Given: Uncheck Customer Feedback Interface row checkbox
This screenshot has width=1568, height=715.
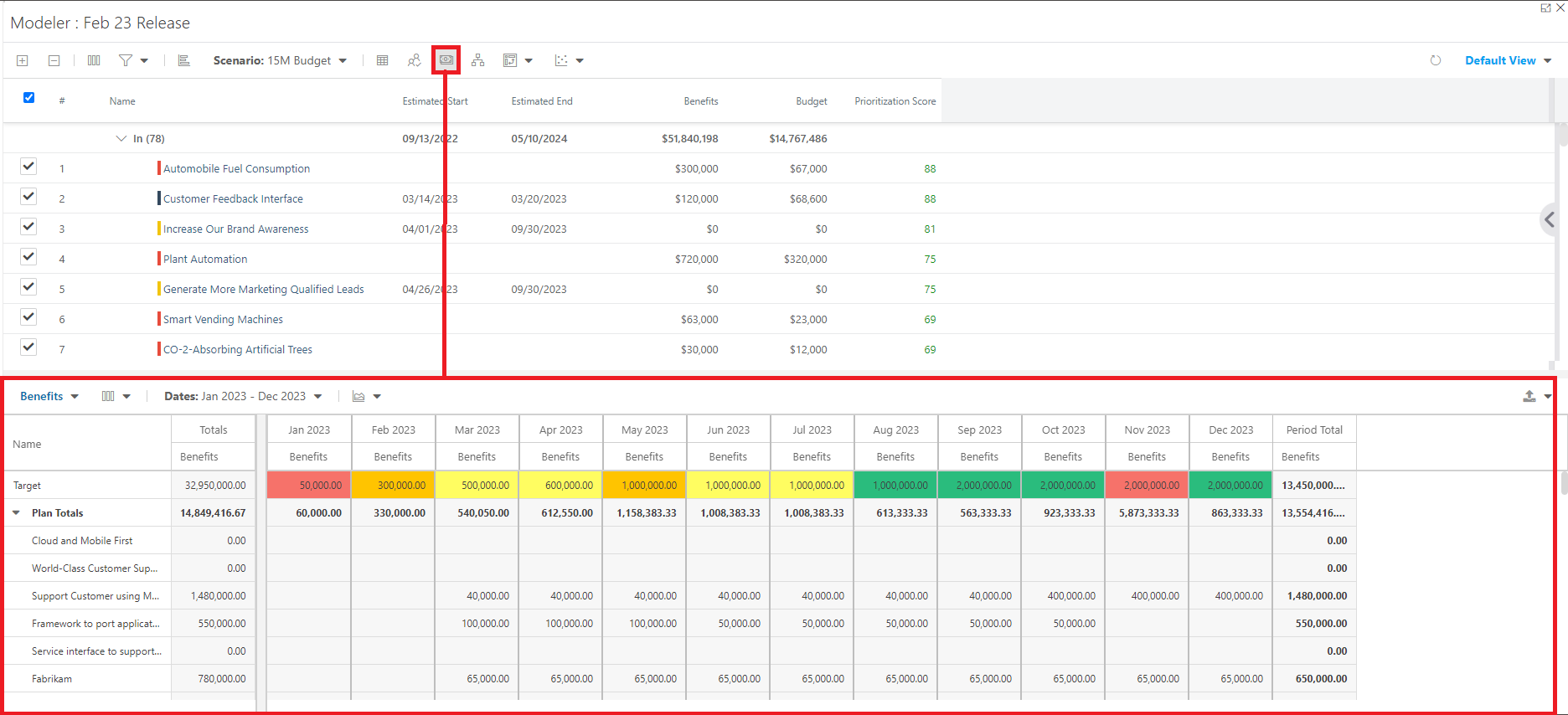Looking at the screenshot, I should point(28,196).
